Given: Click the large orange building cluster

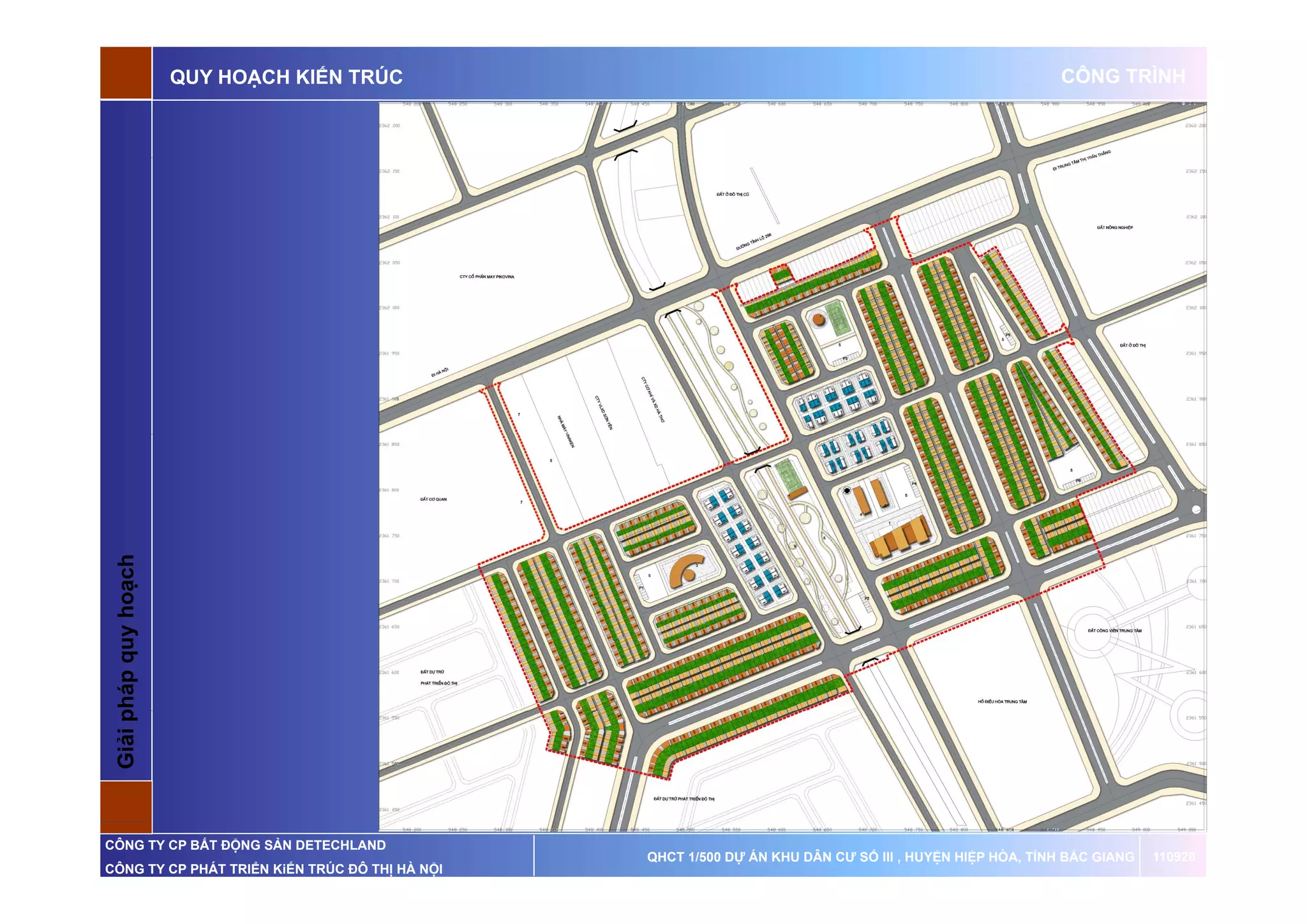Looking at the screenshot, I should (x=900, y=537).
